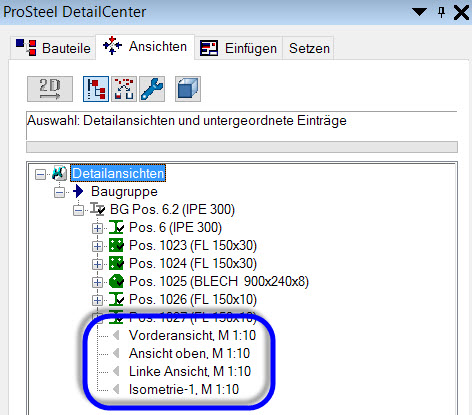Open the Setzen tab
The width and height of the screenshot is (472, 415).
click(309, 48)
